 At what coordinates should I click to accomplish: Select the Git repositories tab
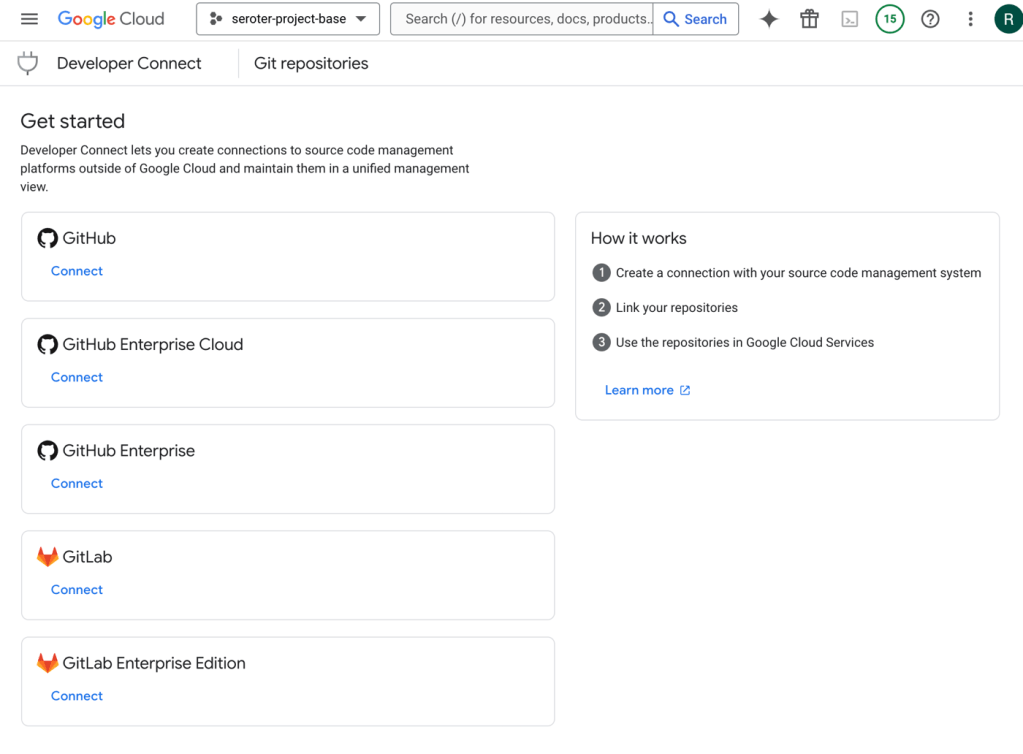pyautogui.click(x=311, y=63)
